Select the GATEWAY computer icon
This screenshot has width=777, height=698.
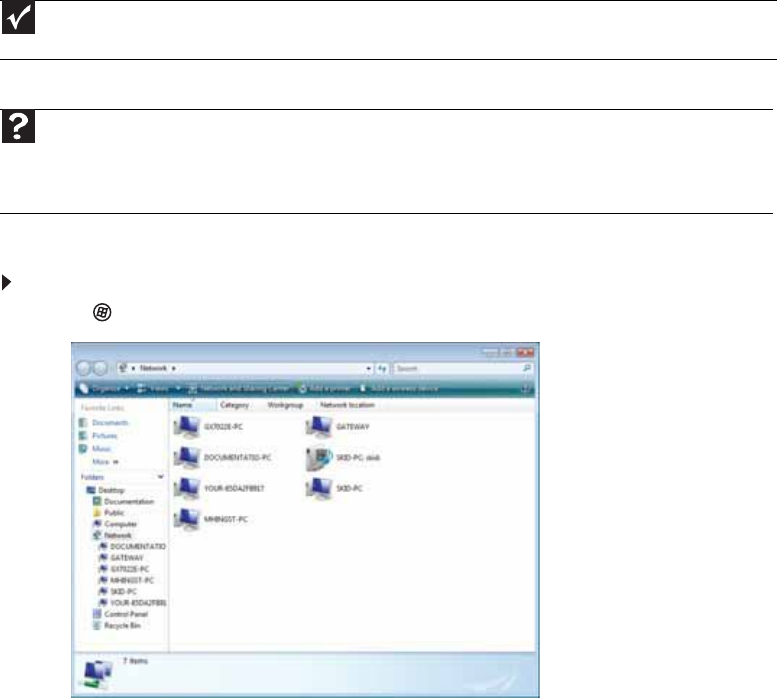(319, 427)
